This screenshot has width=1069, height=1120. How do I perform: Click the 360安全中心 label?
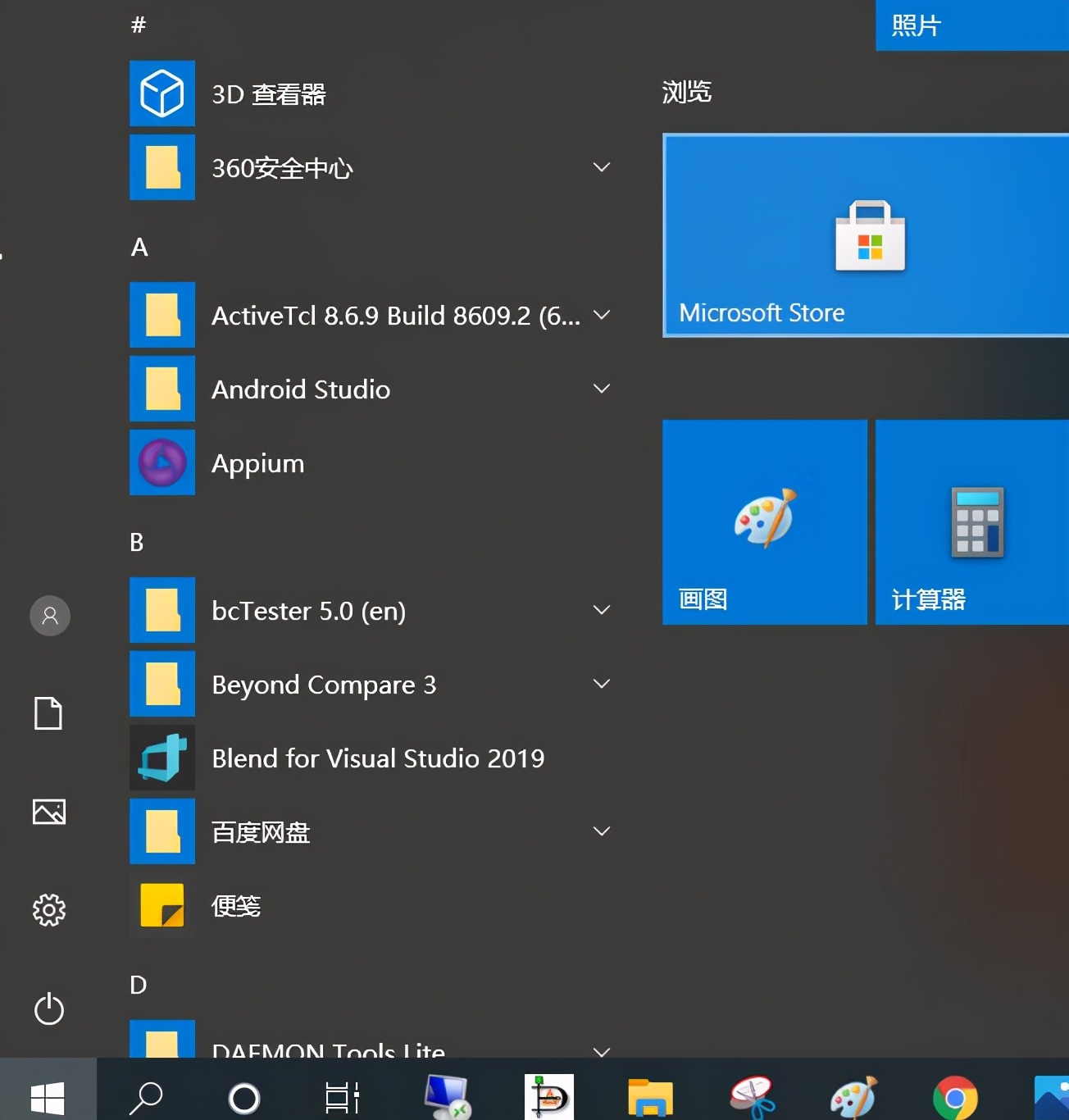[282, 168]
